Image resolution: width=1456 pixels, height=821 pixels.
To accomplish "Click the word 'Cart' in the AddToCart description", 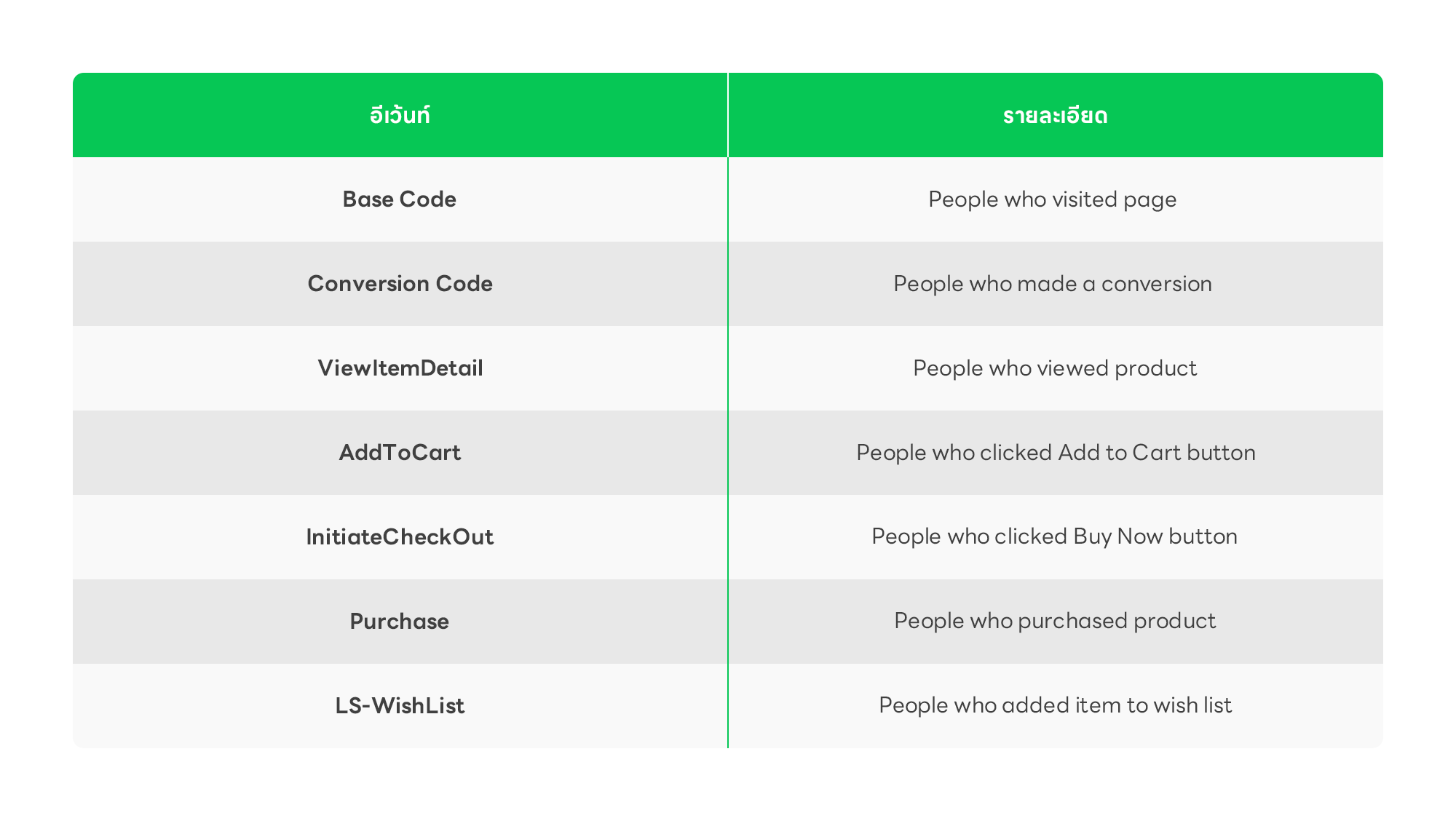I will (1156, 453).
